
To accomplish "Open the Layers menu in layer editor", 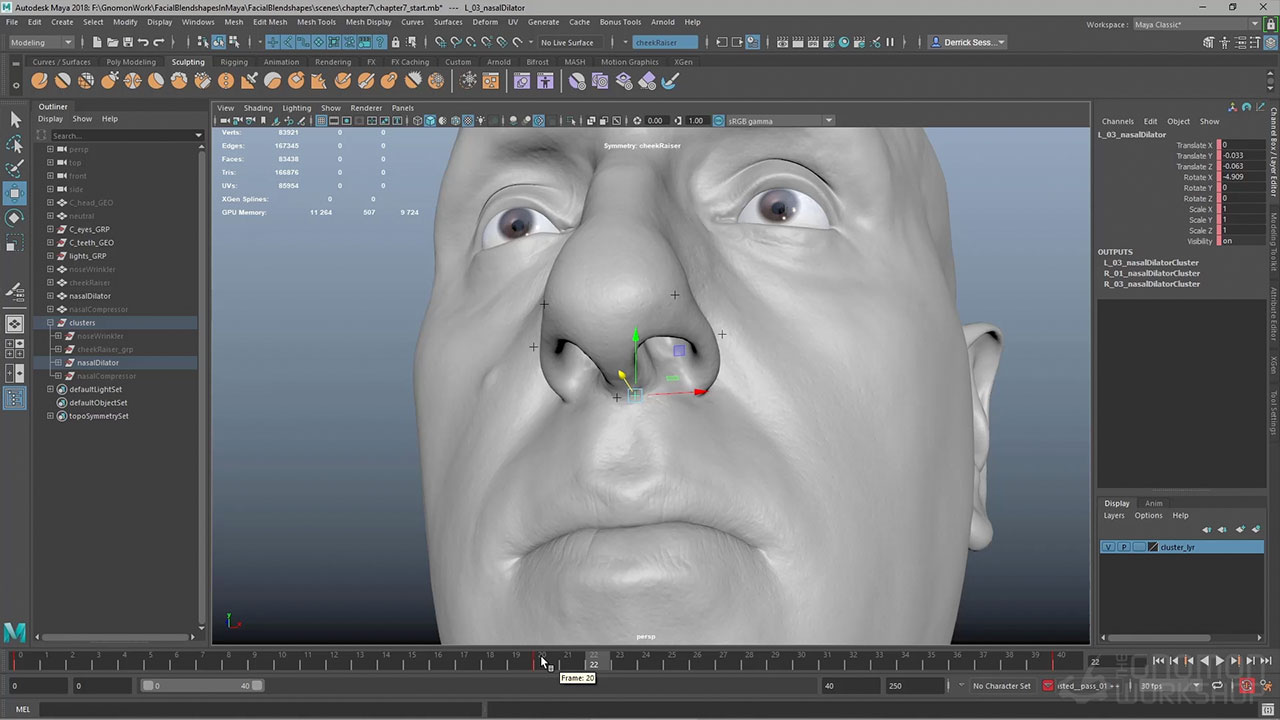I will [x=1114, y=516].
